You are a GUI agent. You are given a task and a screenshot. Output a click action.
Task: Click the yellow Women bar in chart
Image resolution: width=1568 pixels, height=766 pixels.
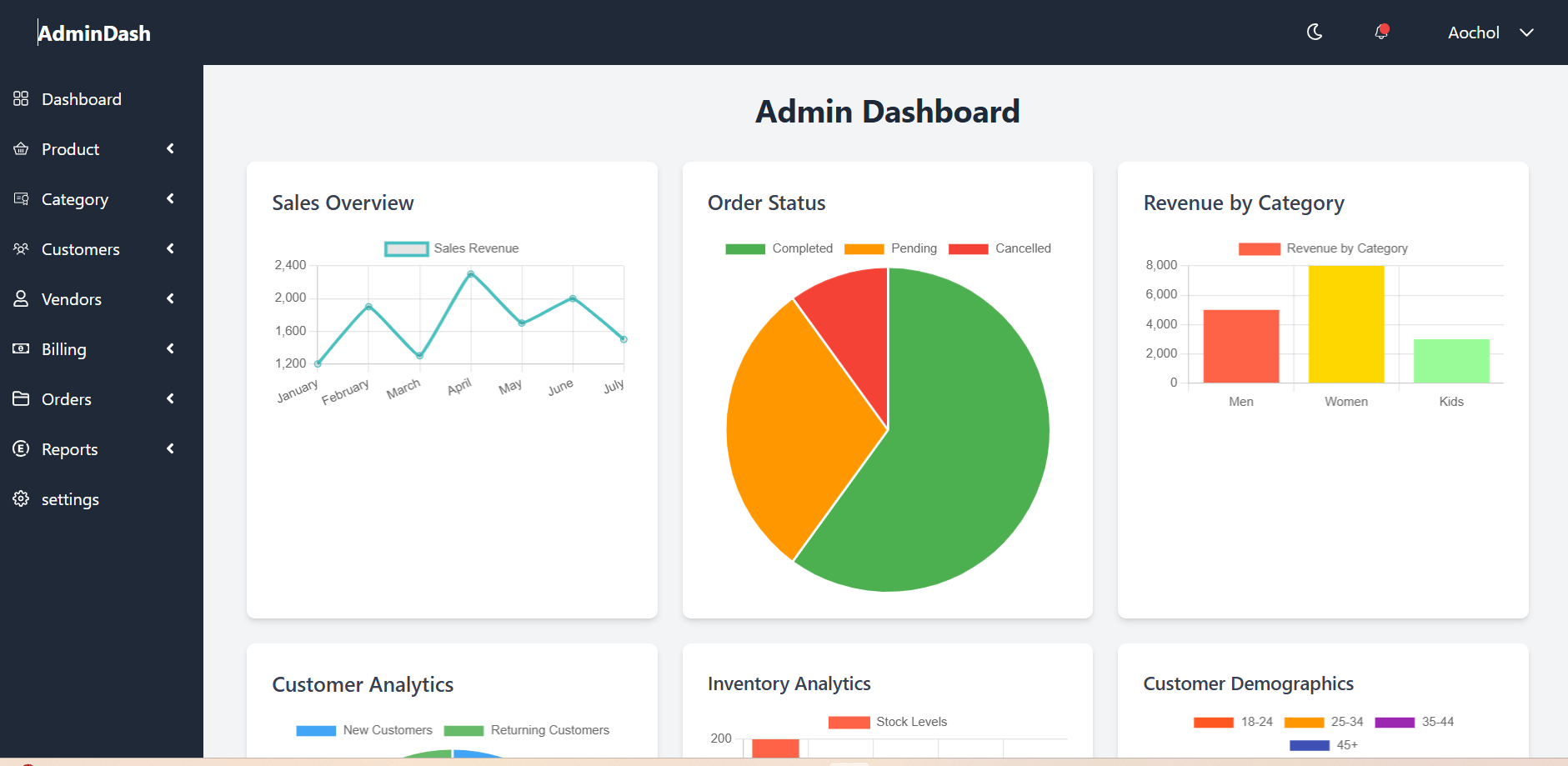pos(1346,324)
